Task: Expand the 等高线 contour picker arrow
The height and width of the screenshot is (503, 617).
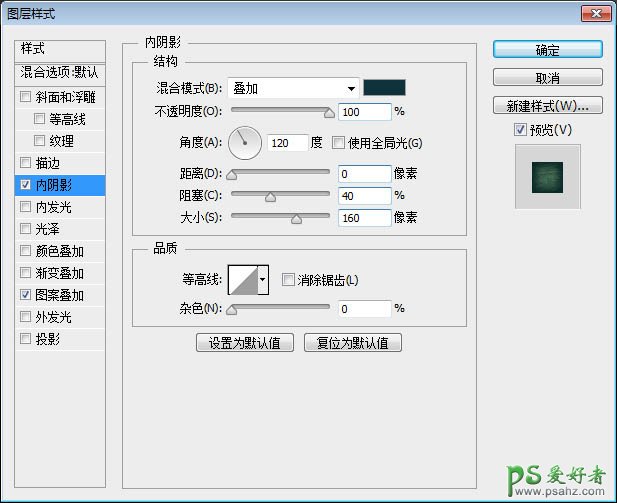Action: pos(264,281)
